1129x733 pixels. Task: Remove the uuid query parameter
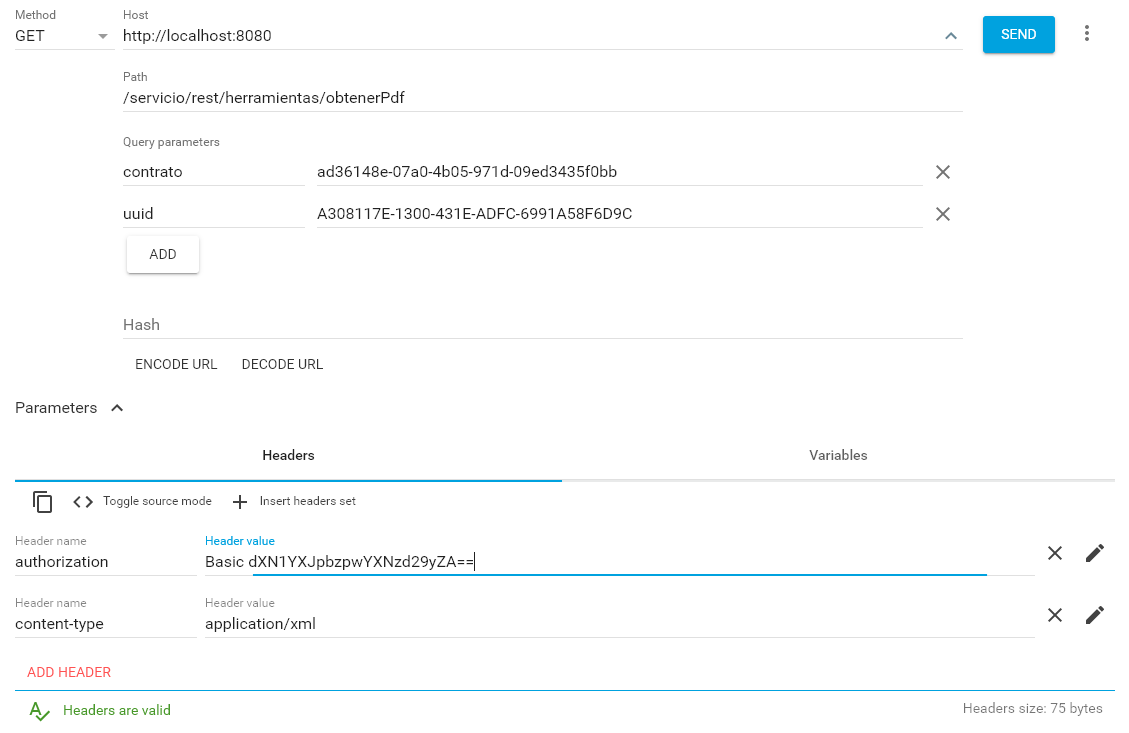(x=942, y=213)
